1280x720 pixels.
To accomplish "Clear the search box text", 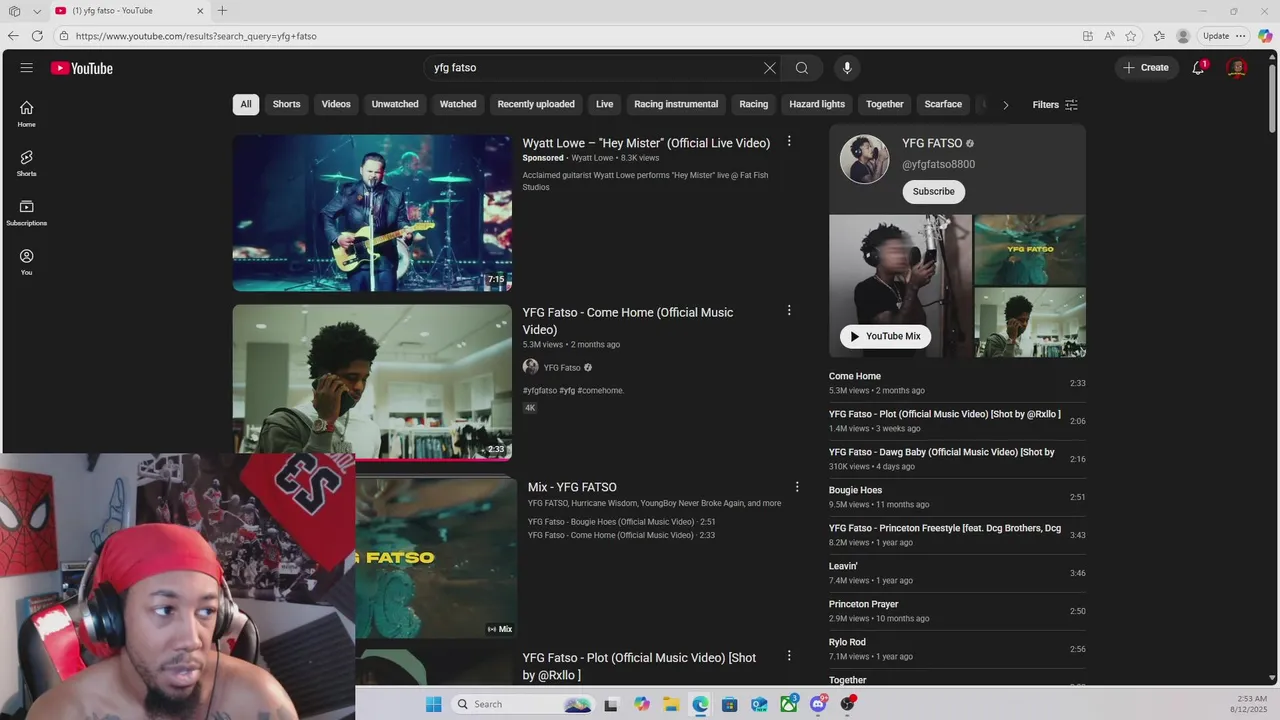I will click(x=769, y=68).
